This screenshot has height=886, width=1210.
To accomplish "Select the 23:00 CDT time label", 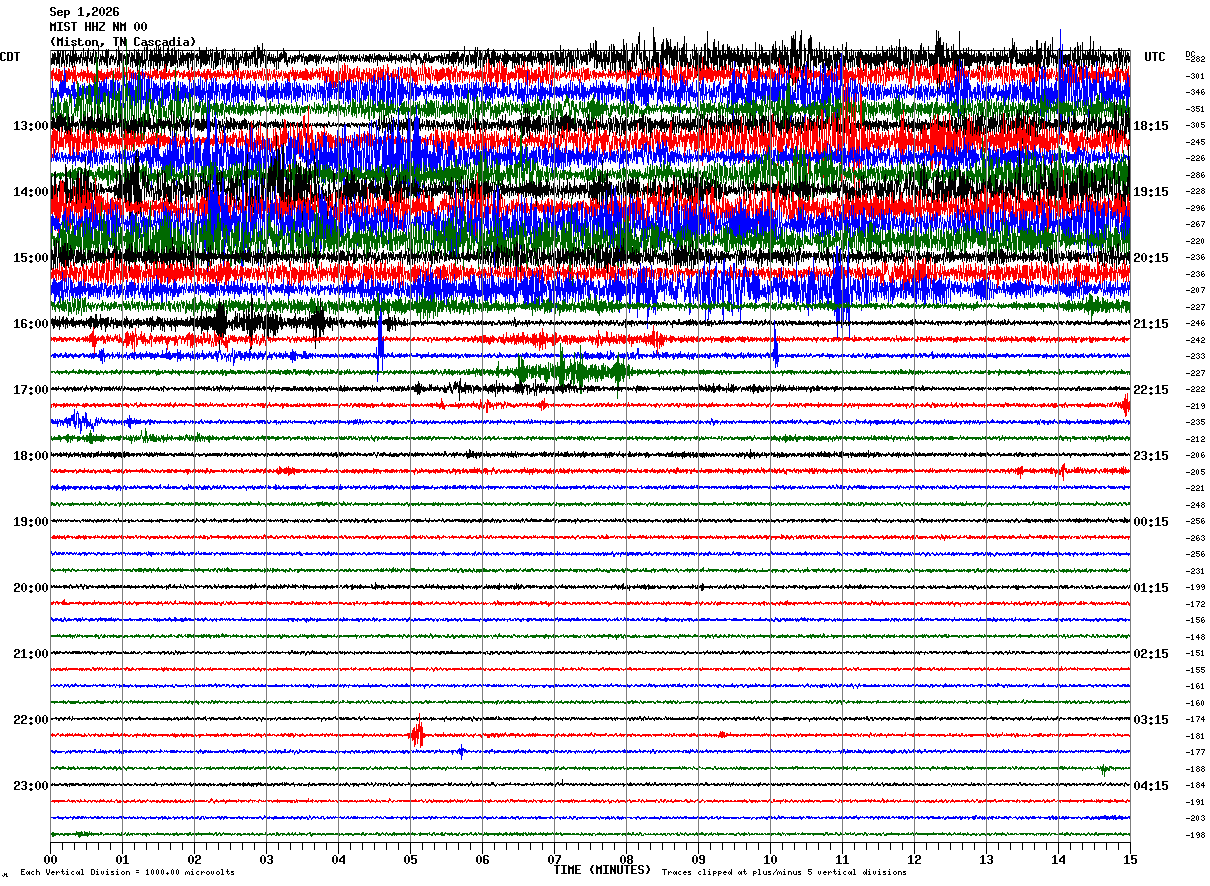I will pos(30,785).
